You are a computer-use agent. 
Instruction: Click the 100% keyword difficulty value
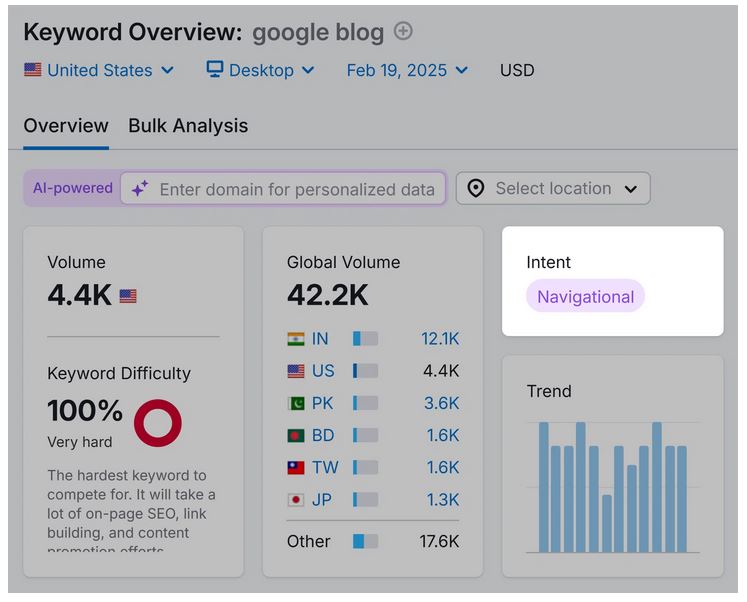pos(85,411)
